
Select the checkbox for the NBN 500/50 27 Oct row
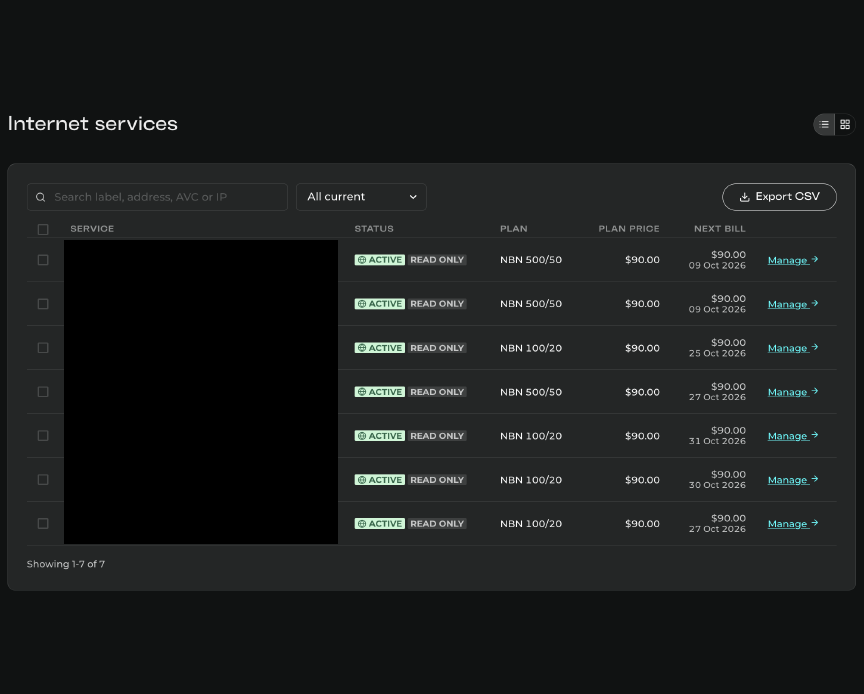(43, 392)
